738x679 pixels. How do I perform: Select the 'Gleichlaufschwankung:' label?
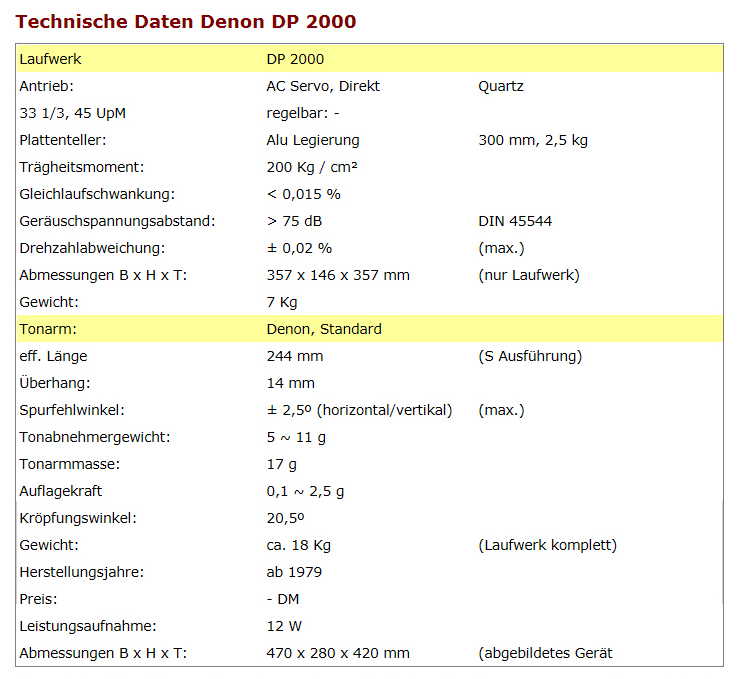click(97, 194)
